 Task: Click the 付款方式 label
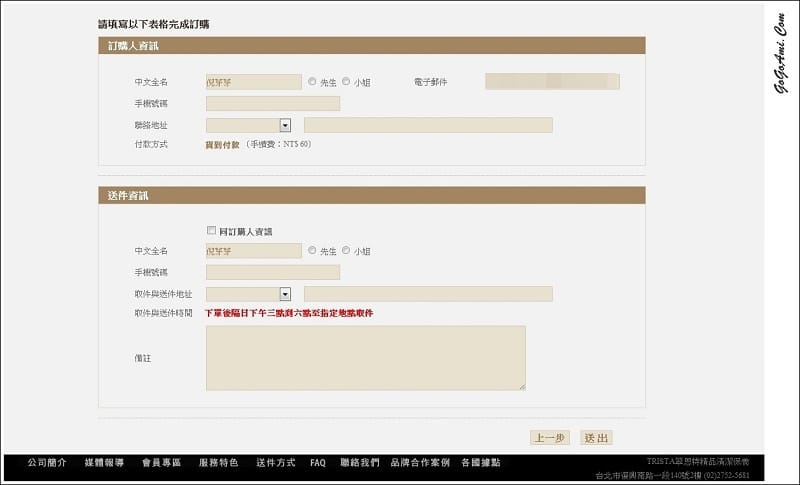[x=151, y=144]
